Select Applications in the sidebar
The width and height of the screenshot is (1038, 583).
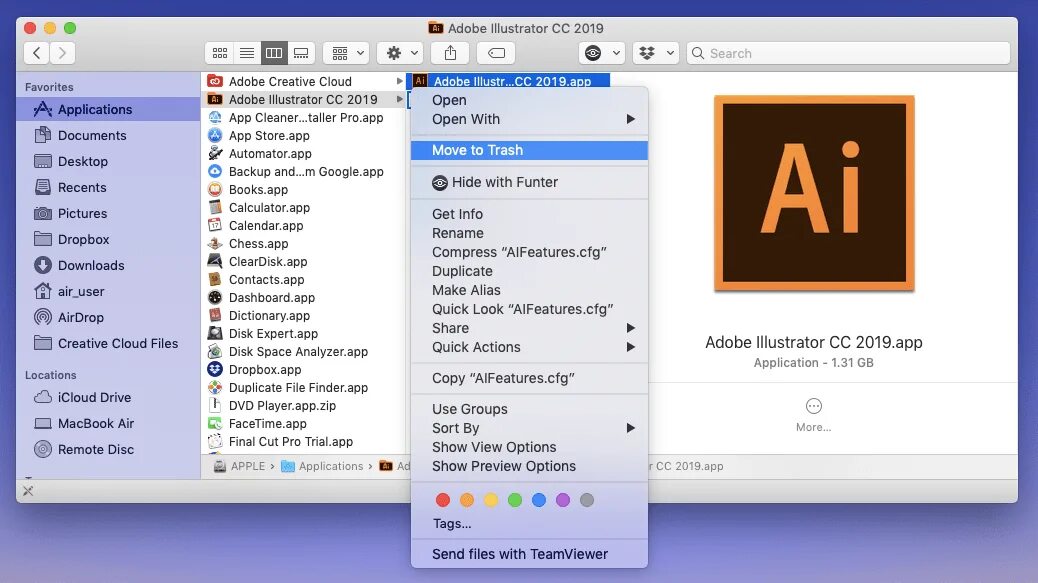tap(108, 109)
